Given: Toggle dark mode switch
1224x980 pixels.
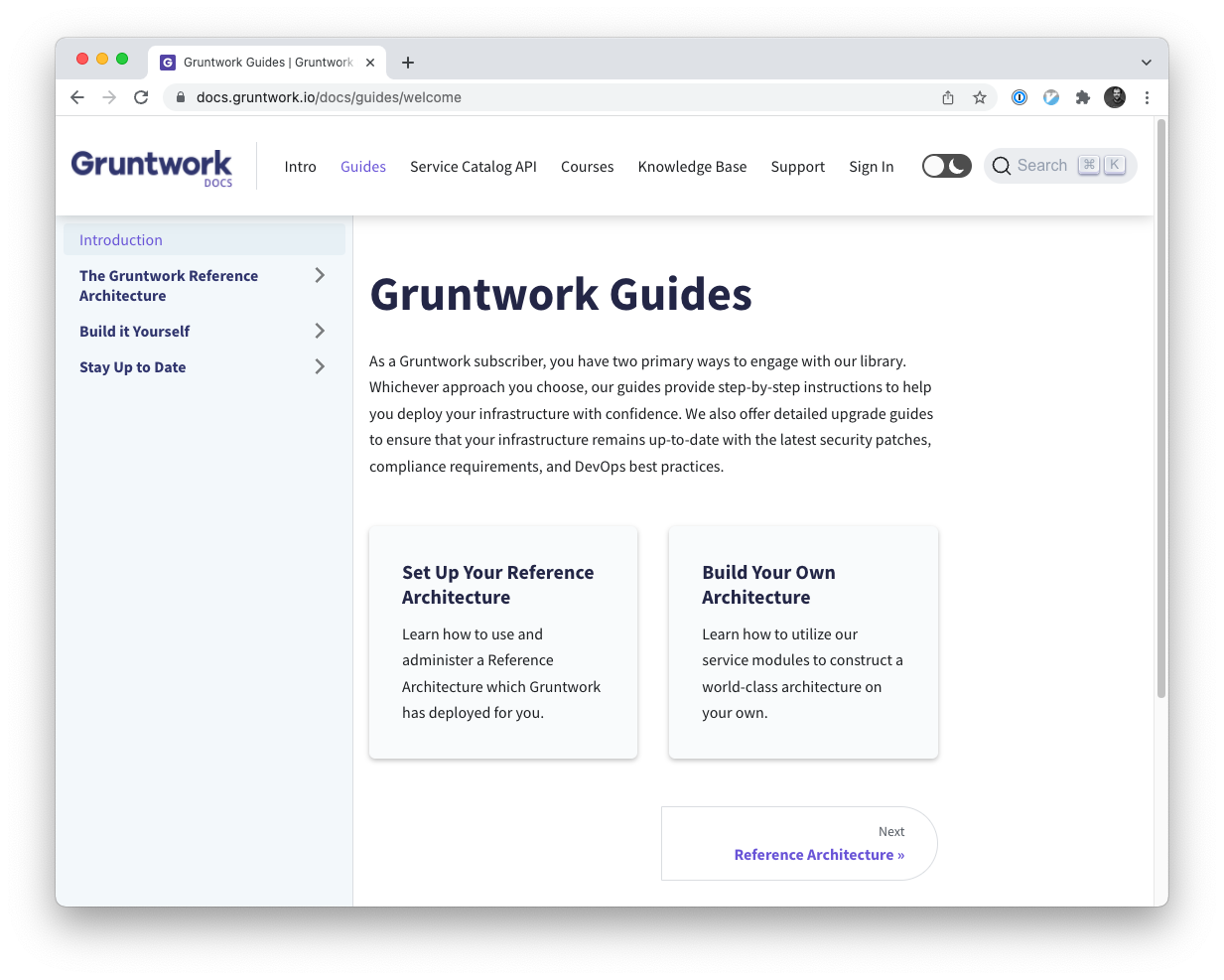Looking at the screenshot, I should pos(947,166).
